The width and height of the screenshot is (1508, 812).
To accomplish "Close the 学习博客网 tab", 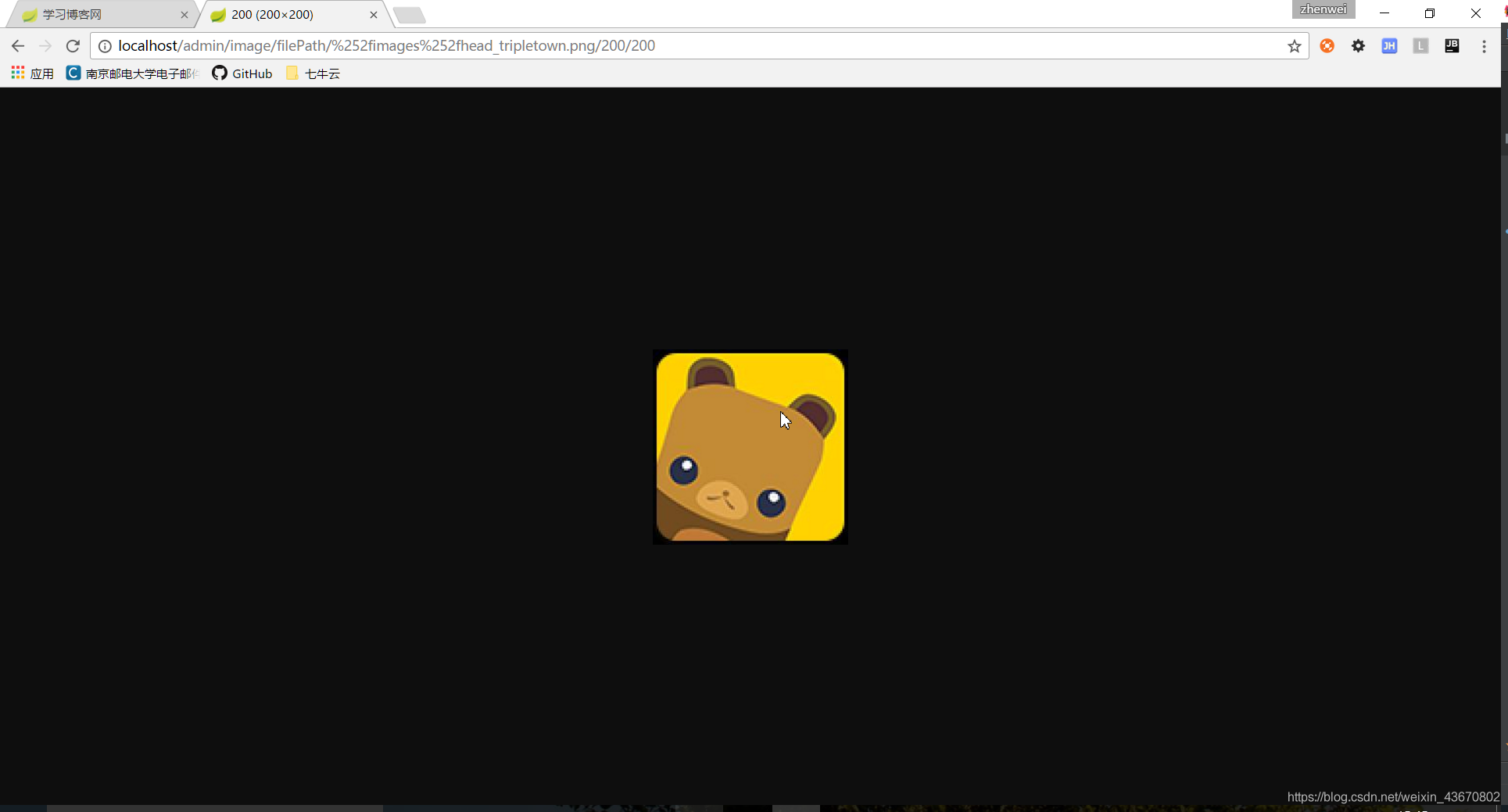I will point(184,15).
